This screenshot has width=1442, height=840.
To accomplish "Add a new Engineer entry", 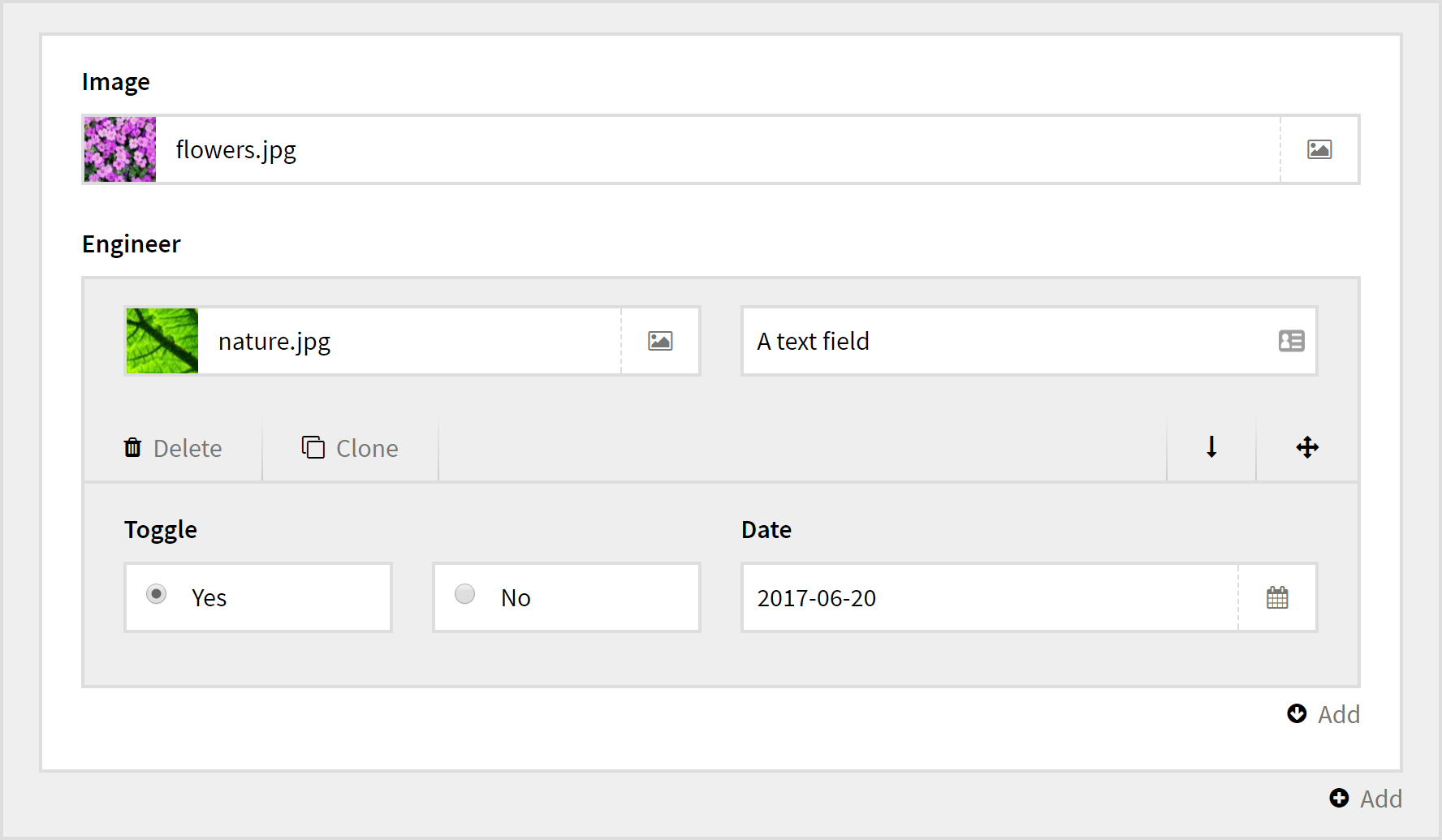I will click(1323, 714).
